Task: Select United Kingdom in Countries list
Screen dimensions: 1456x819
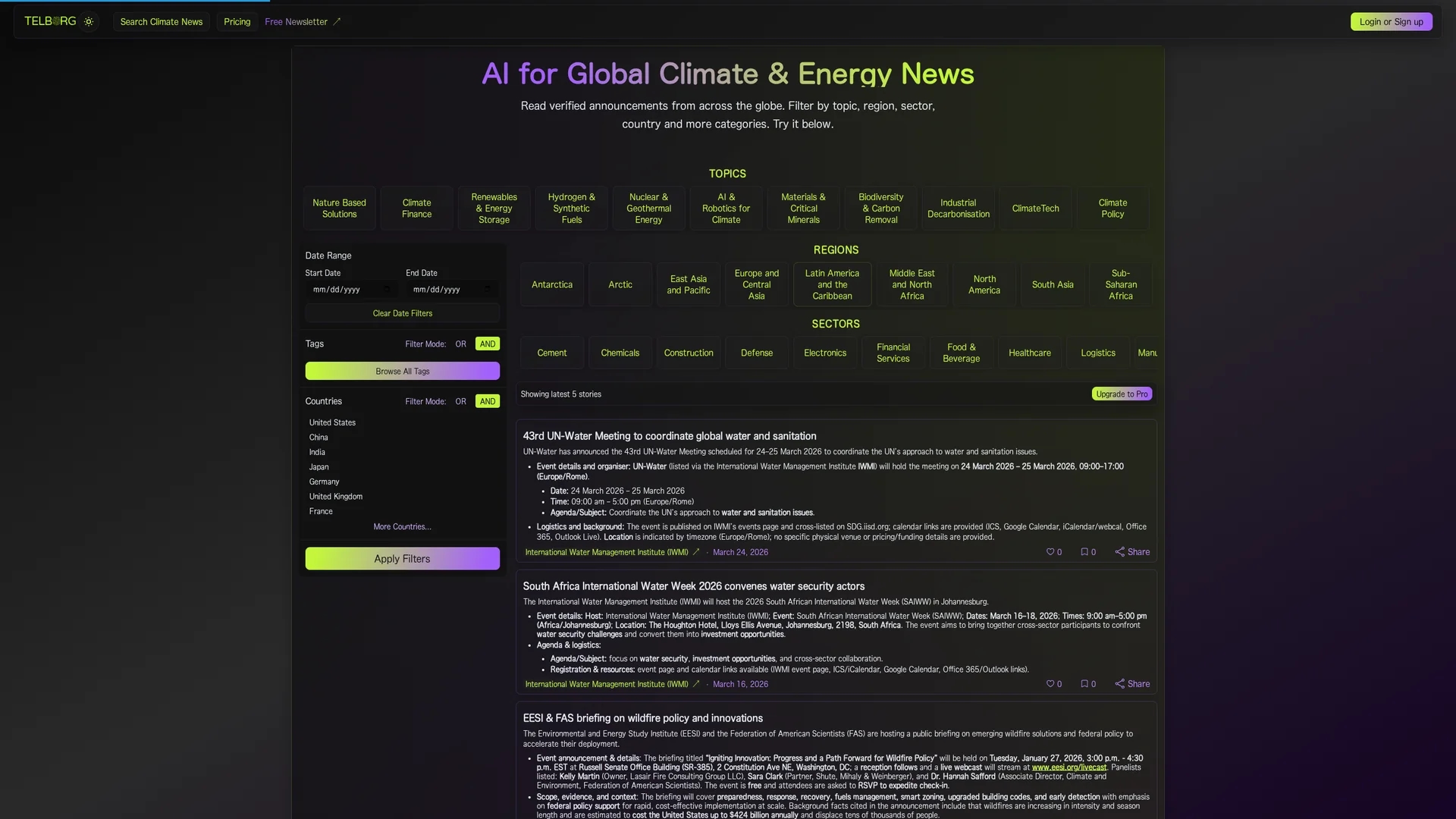Action: [336, 497]
